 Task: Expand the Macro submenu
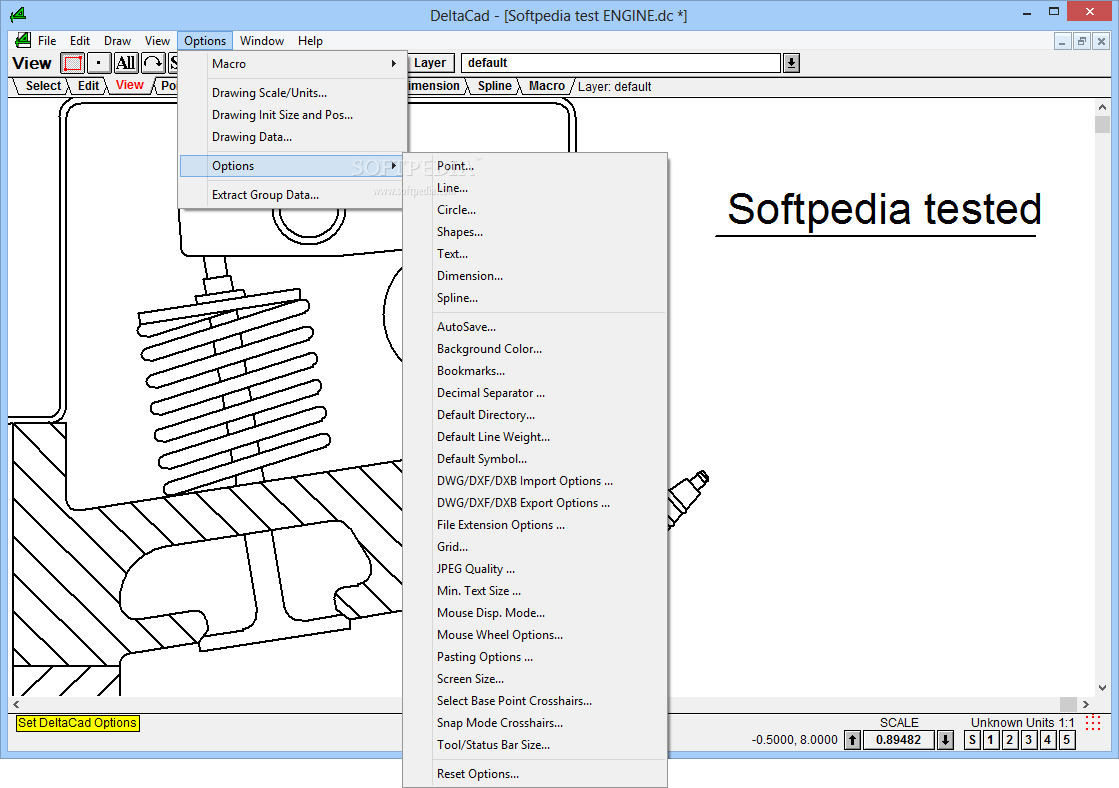[293, 64]
